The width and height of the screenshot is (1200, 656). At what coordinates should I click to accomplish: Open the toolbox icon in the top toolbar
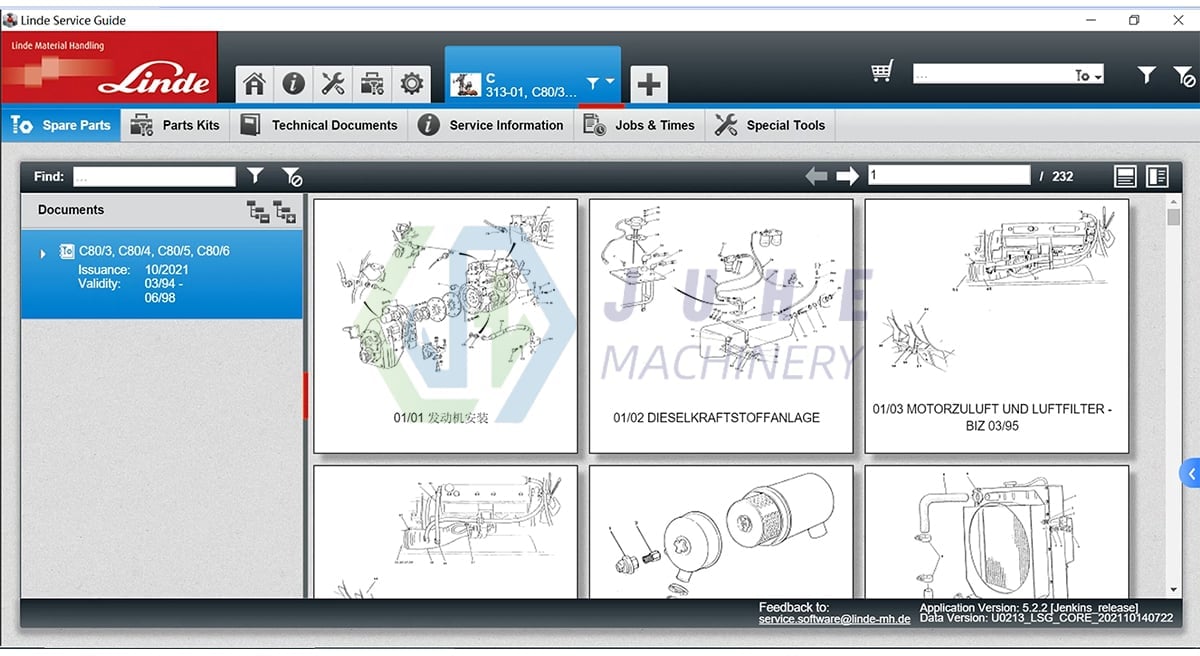pyautogui.click(x=372, y=84)
